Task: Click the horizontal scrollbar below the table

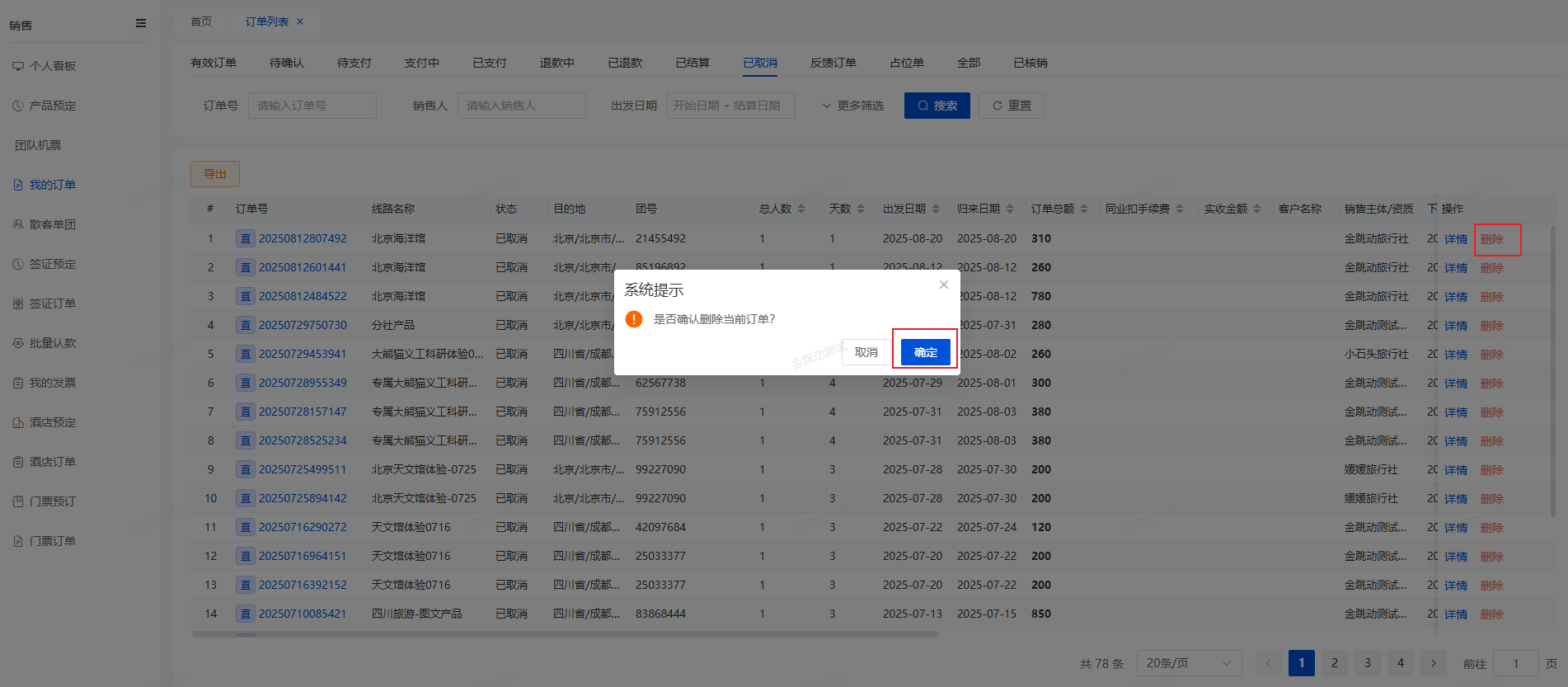Action: tap(565, 634)
